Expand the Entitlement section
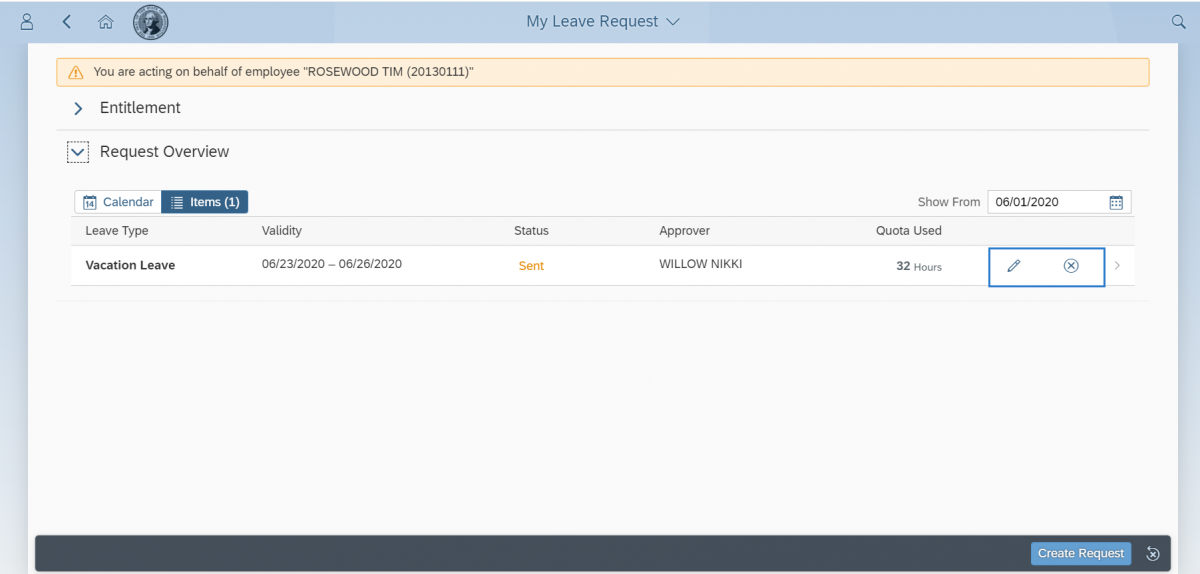Image resolution: width=1200 pixels, height=574 pixels. tap(78, 108)
